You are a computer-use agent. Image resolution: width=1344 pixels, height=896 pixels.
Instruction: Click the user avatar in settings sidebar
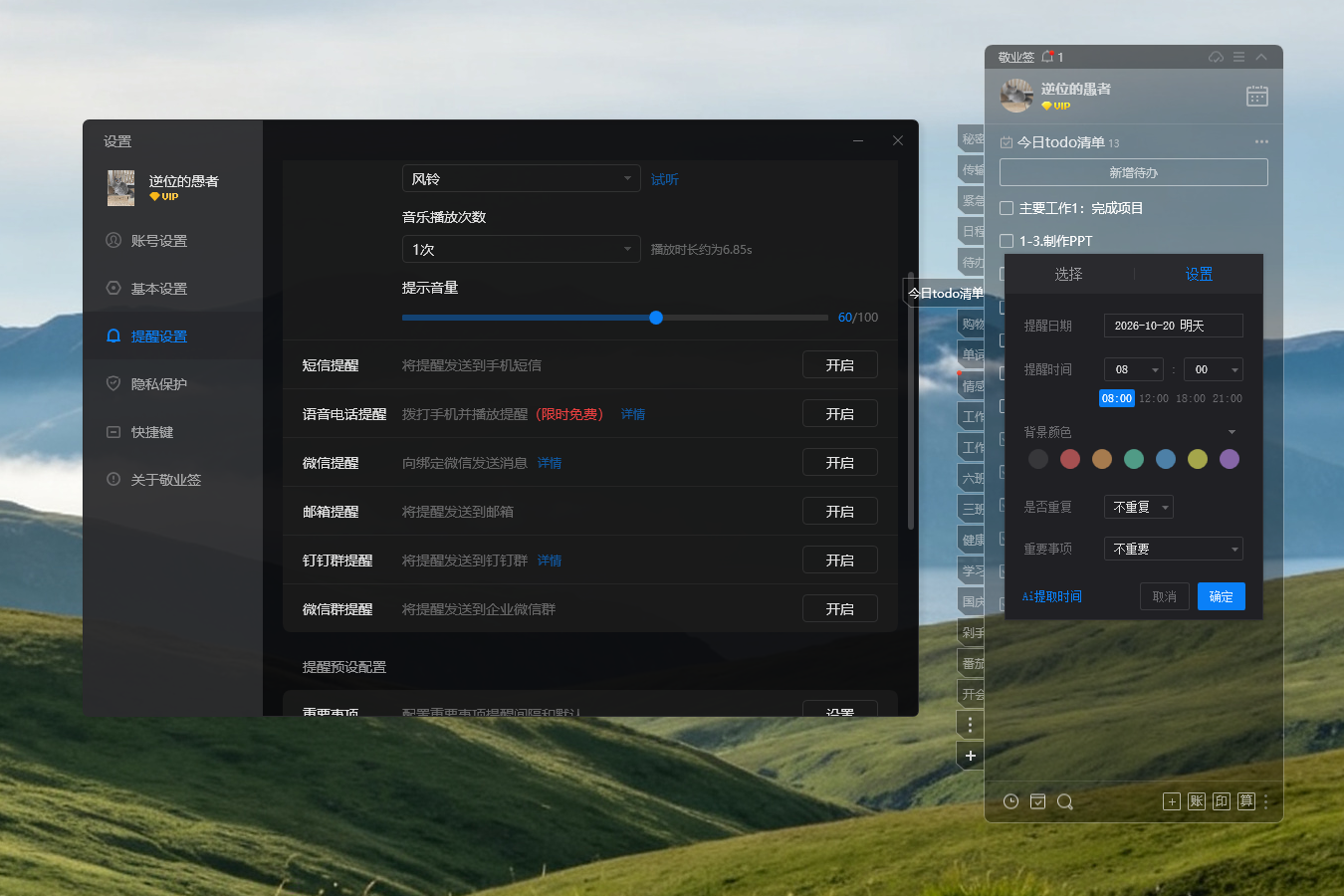tap(121, 187)
